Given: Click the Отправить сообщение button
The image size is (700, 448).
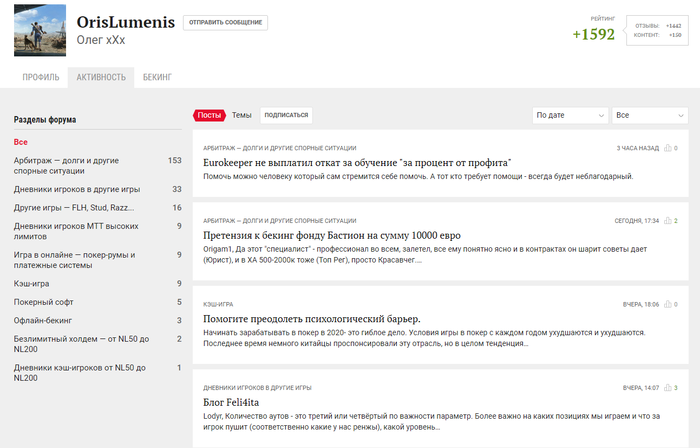Looking at the screenshot, I should 225,22.
